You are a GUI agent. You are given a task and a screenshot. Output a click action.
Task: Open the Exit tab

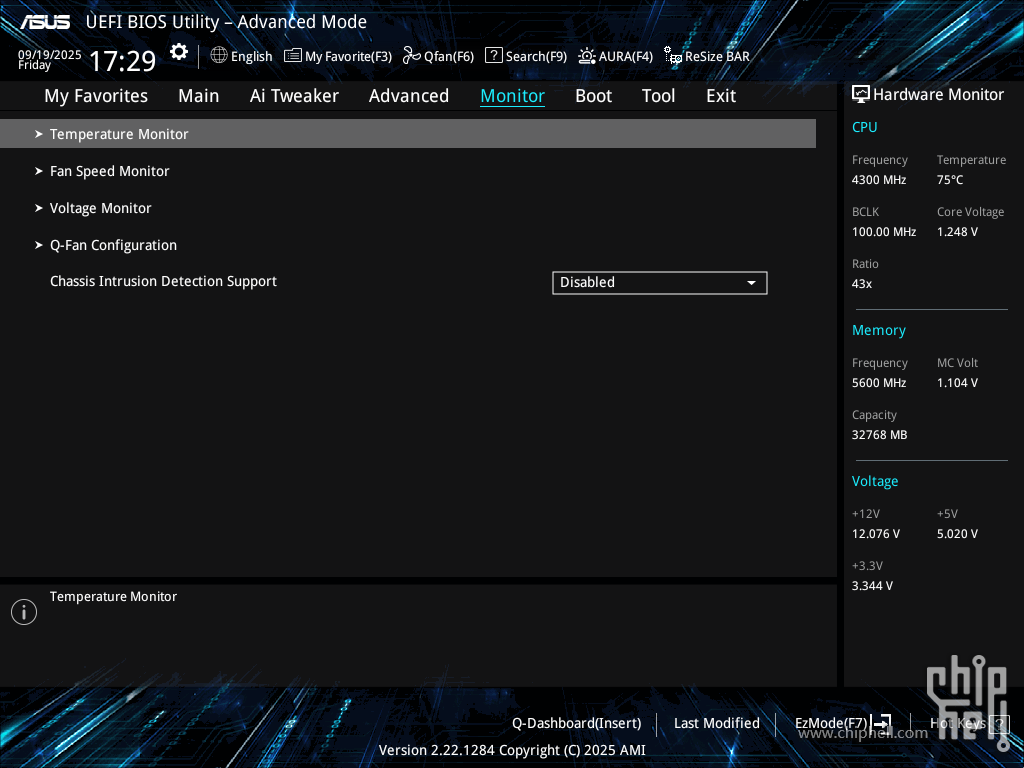[721, 96]
